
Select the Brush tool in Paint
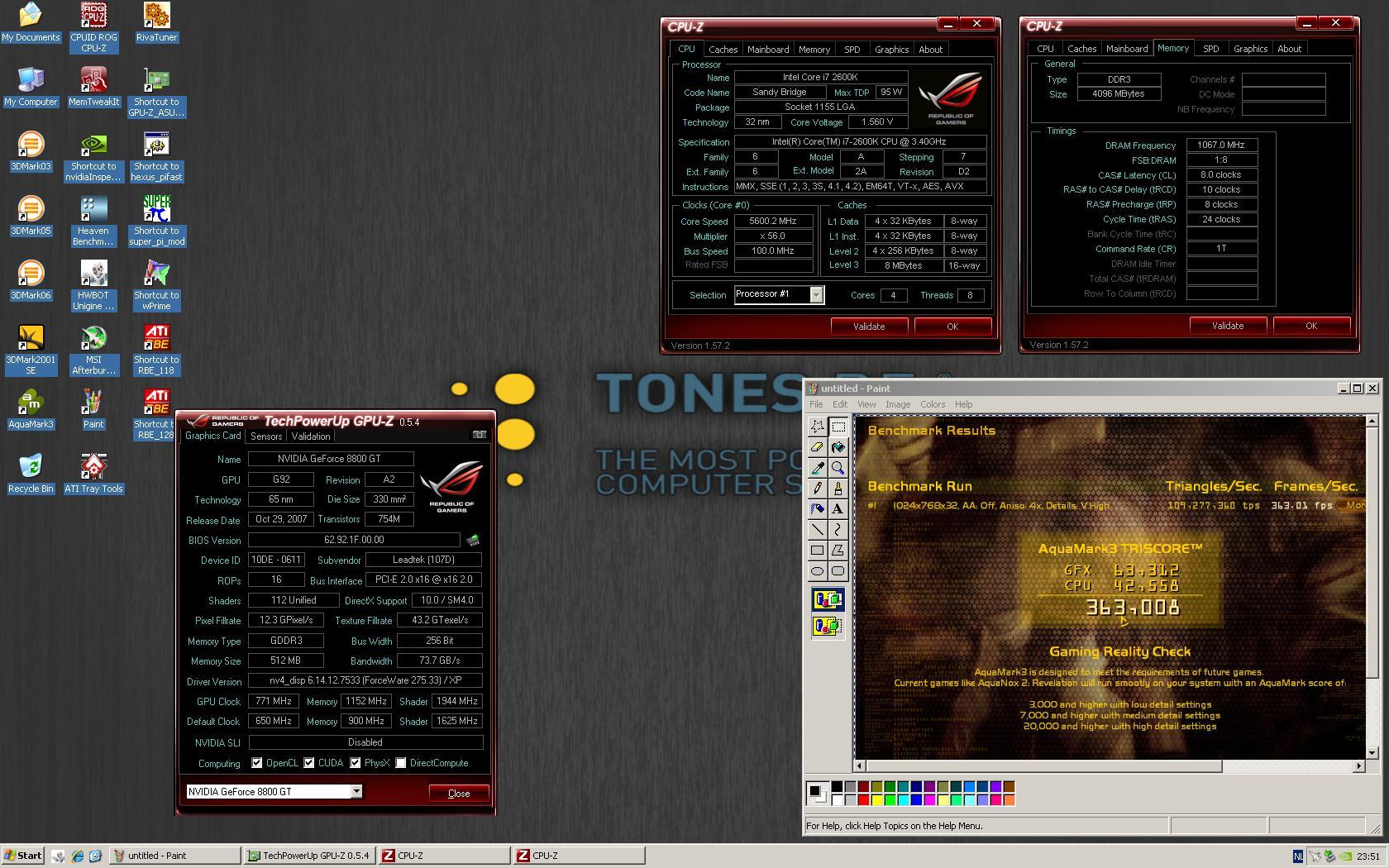(838, 489)
